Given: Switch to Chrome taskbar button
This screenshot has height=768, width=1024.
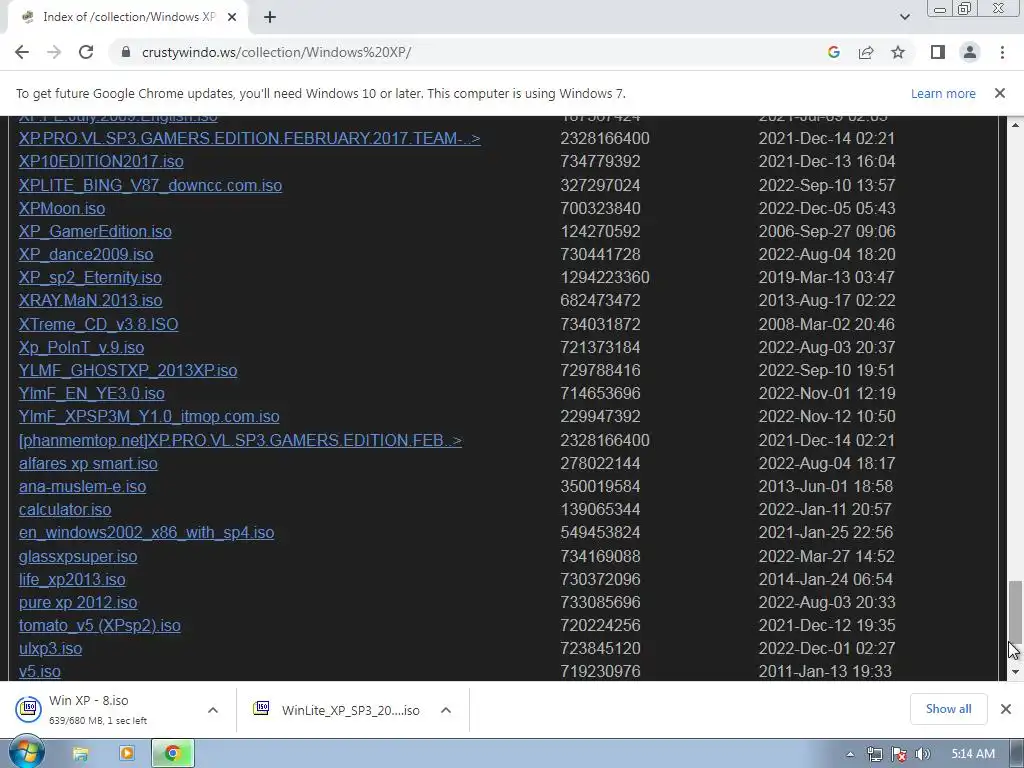Looking at the screenshot, I should [x=173, y=754].
